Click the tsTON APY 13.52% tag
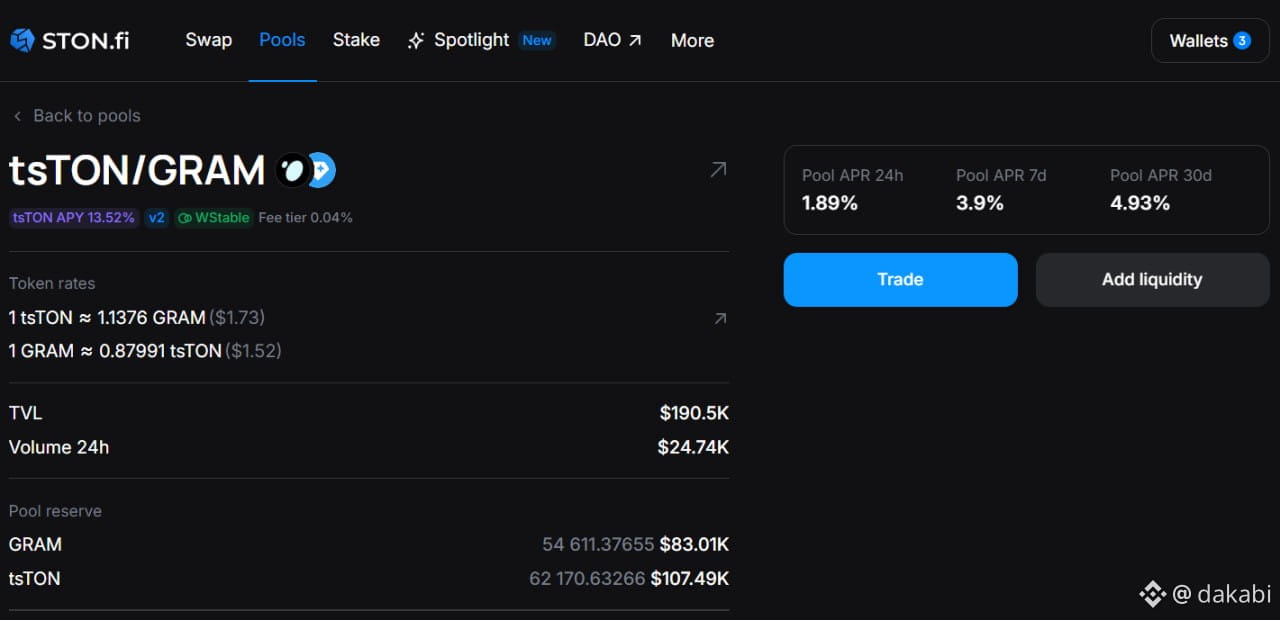Screen dimensions: 1280x620 (74, 218)
